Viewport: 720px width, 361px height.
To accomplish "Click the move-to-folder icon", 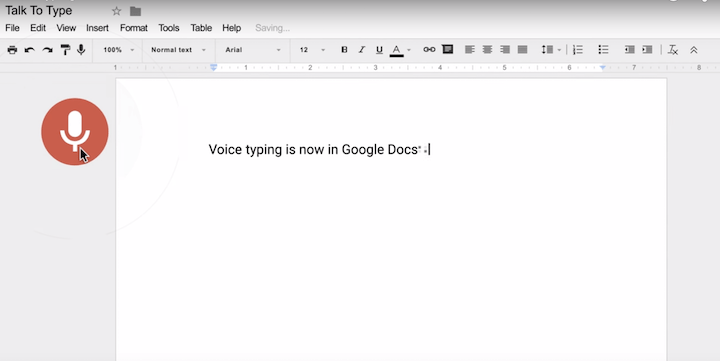I will tap(135, 11).
